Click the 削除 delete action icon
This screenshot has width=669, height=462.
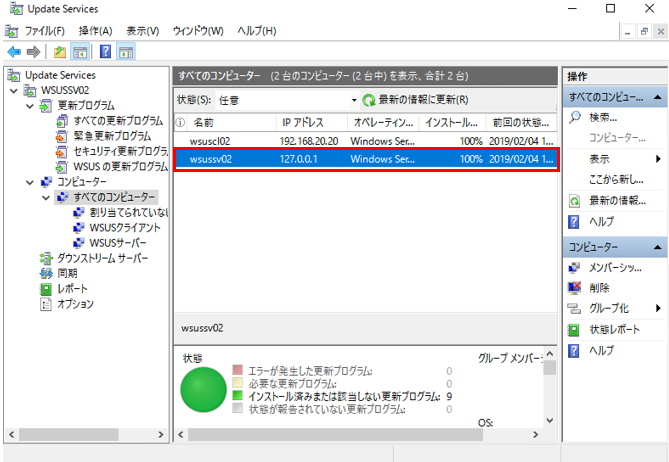point(574,287)
